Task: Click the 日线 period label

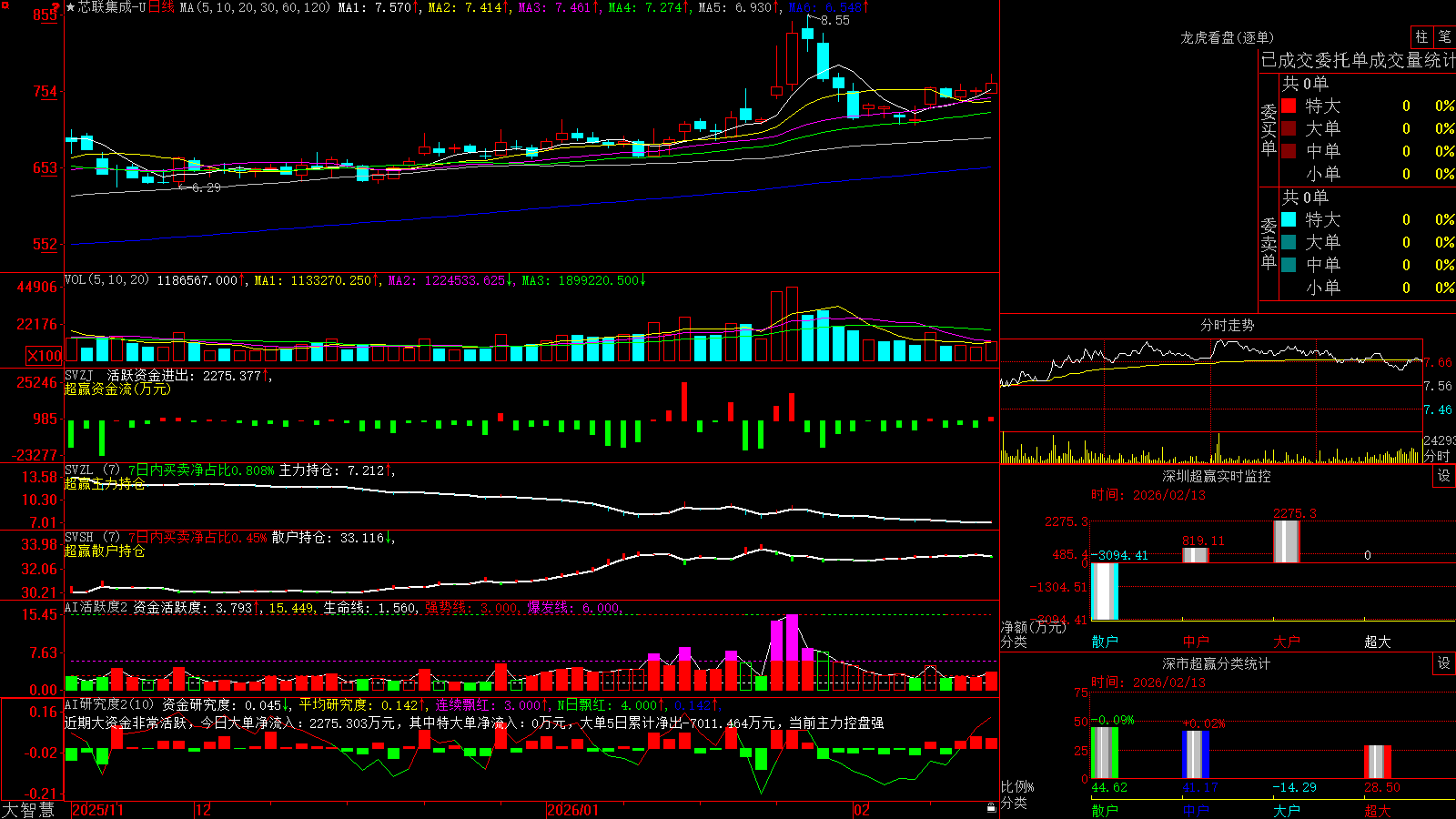Action: click(161, 7)
